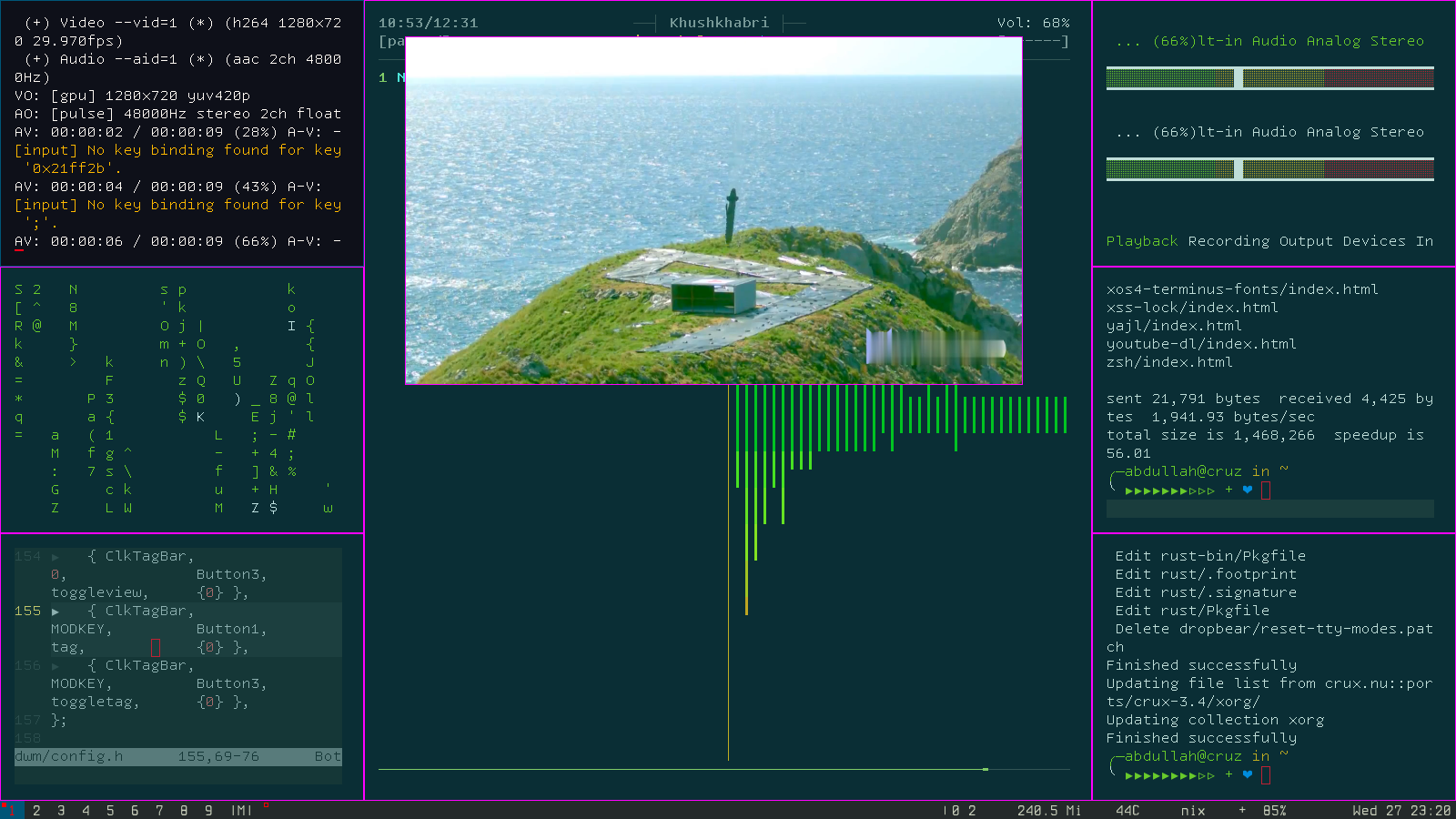
Task: Click the dwm/config.h status line
Action: (x=177, y=756)
